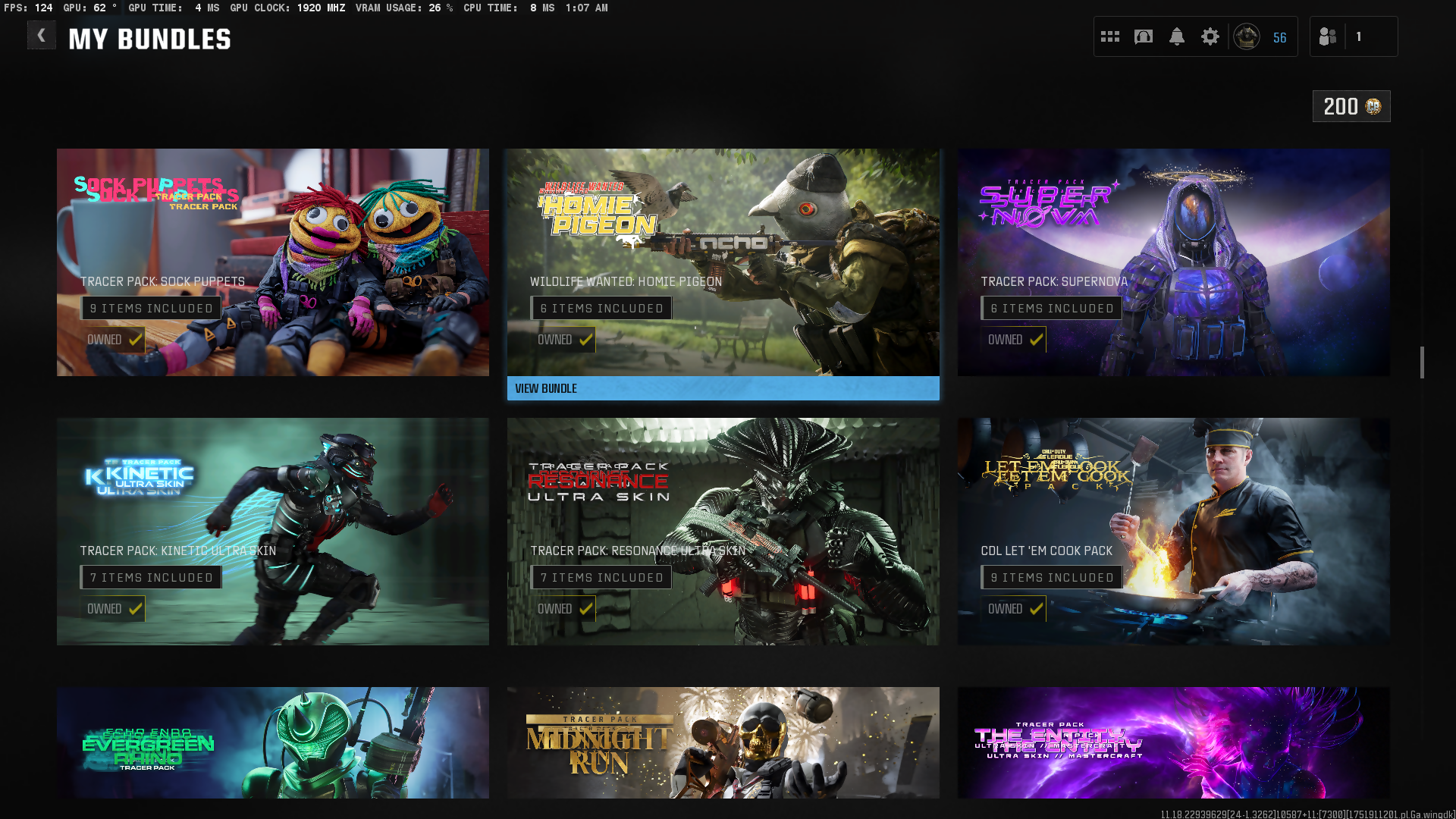Click the player emblem avatar with level 56
Viewport: 1456px width, 819px height.
[x=1247, y=36]
